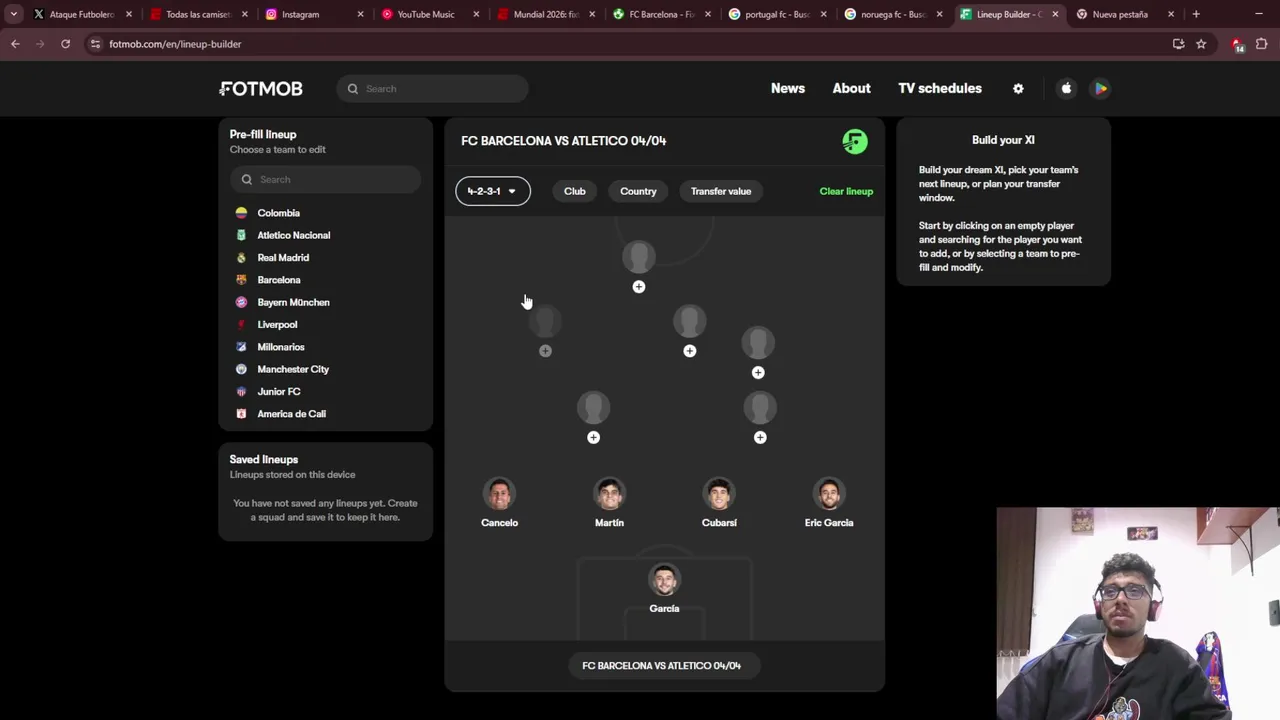Image resolution: width=1280 pixels, height=720 pixels.
Task: Switch to the noruega fc search tab
Action: 893,14
